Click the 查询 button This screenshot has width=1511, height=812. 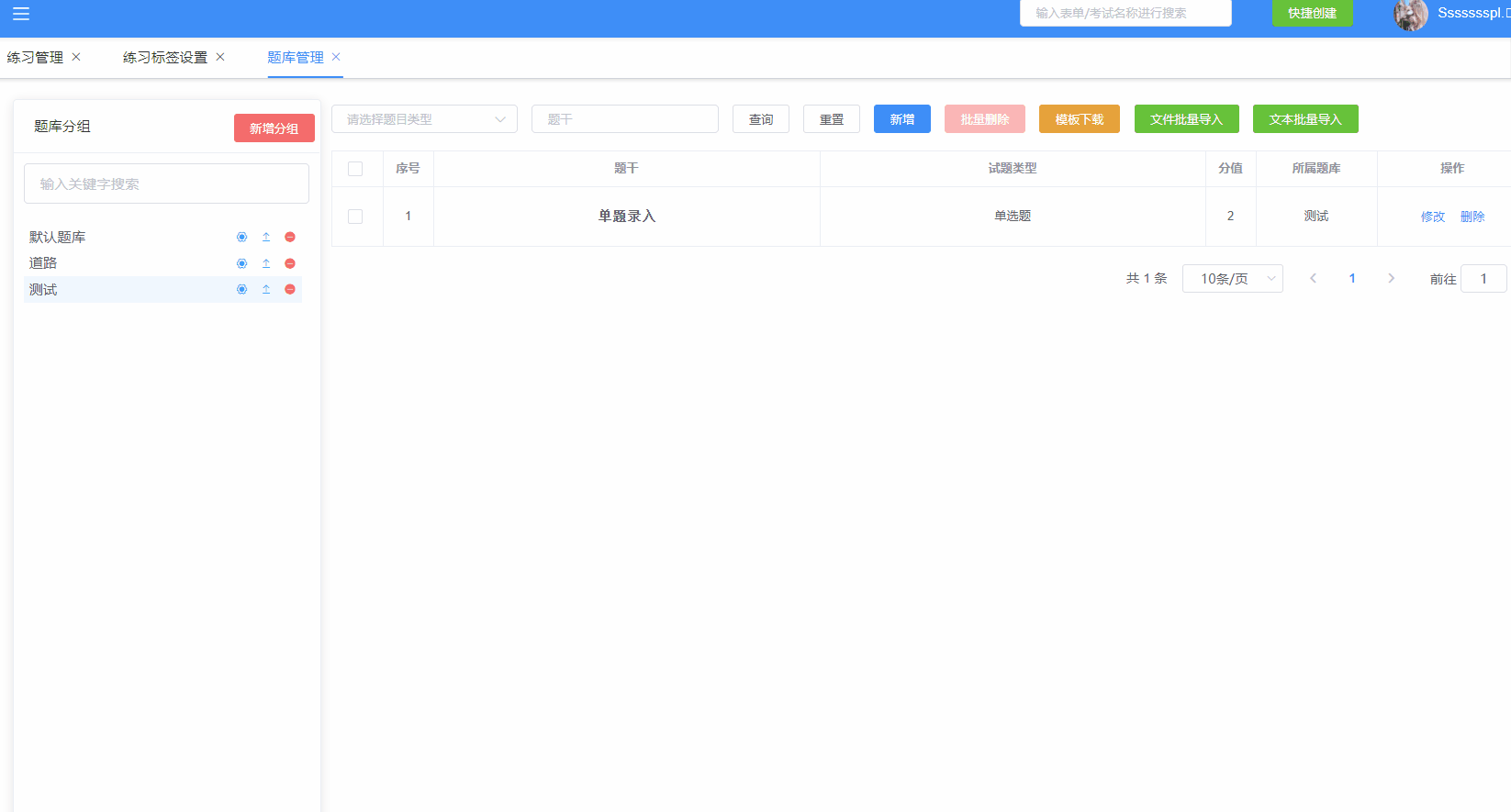(761, 119)
